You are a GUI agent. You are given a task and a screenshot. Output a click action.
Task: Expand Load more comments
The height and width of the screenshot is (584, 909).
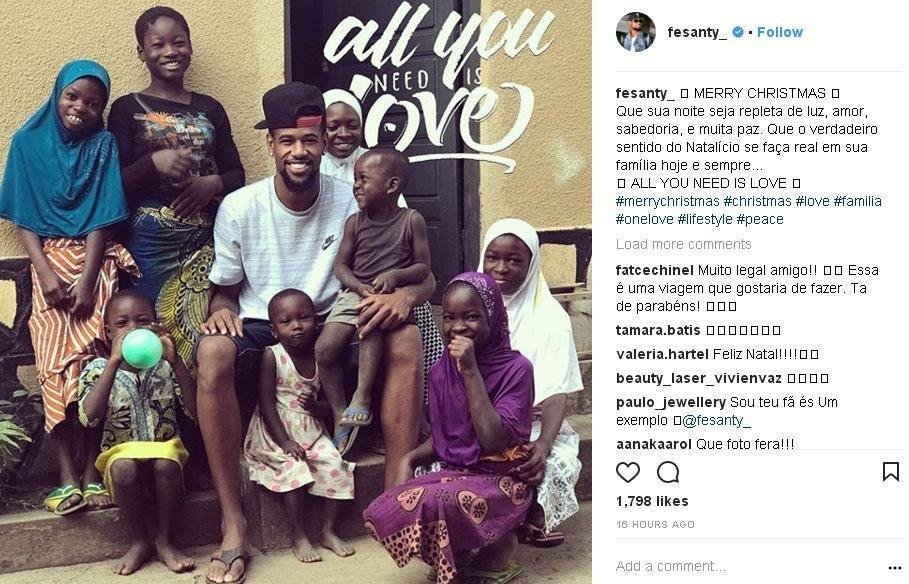[x=683, y=244]
